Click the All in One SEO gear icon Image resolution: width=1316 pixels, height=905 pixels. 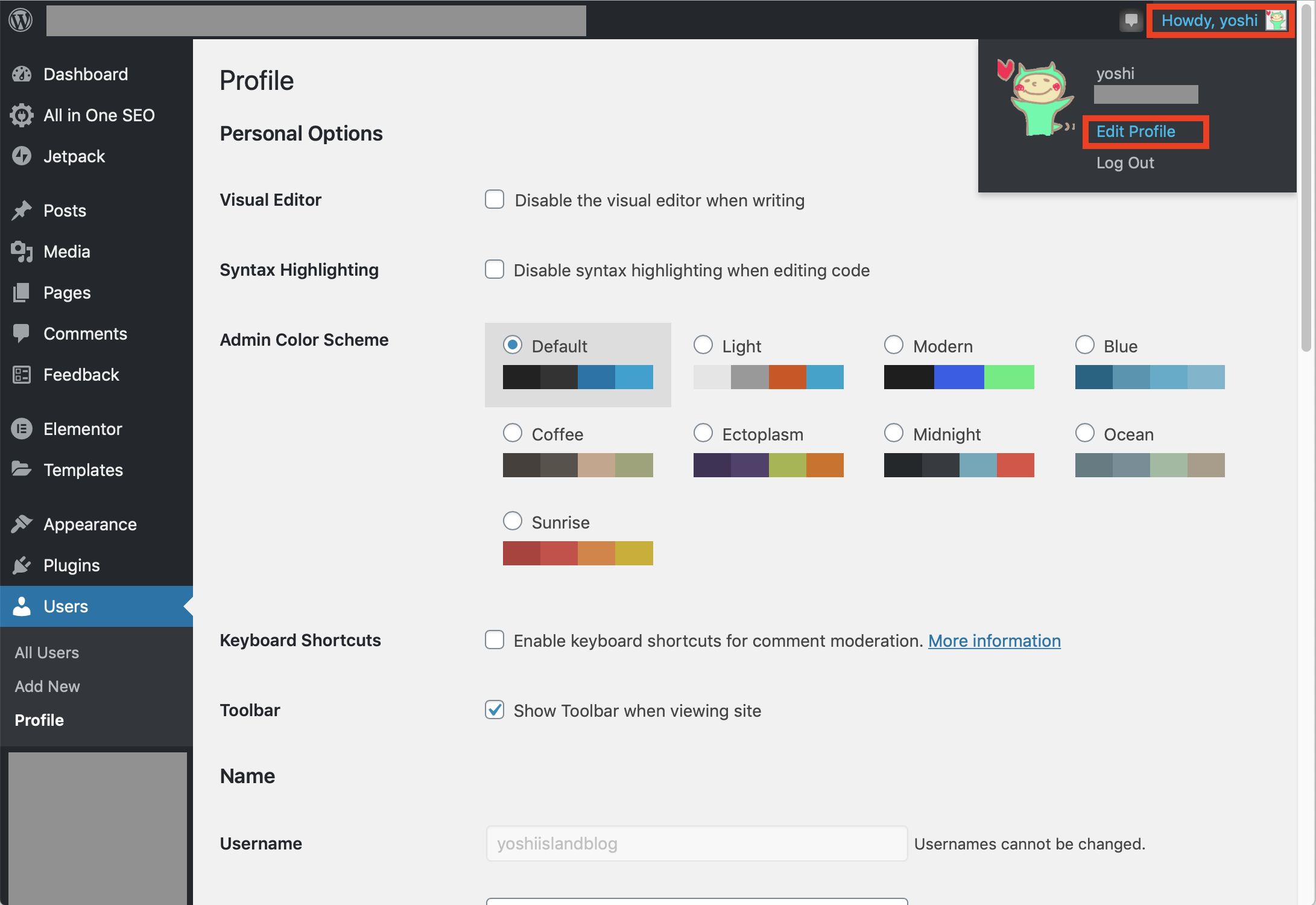(22, 115)
